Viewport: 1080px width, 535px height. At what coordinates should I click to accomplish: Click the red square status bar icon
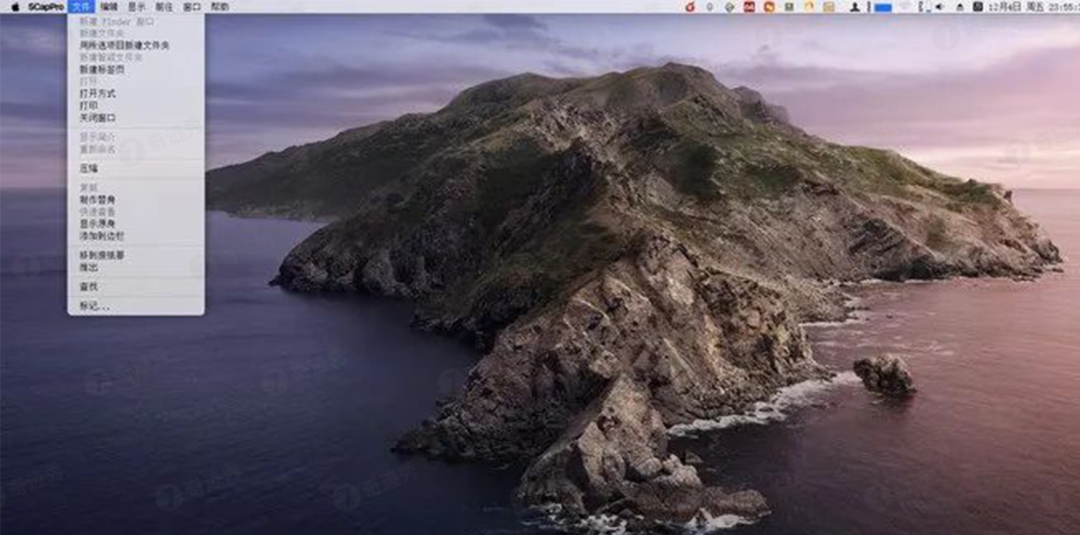749,7
